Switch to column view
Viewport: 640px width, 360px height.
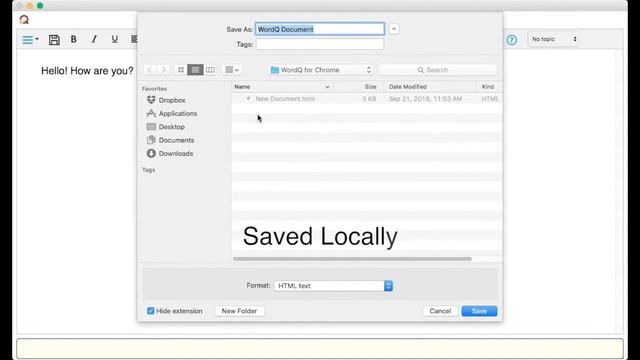[210, 70]
